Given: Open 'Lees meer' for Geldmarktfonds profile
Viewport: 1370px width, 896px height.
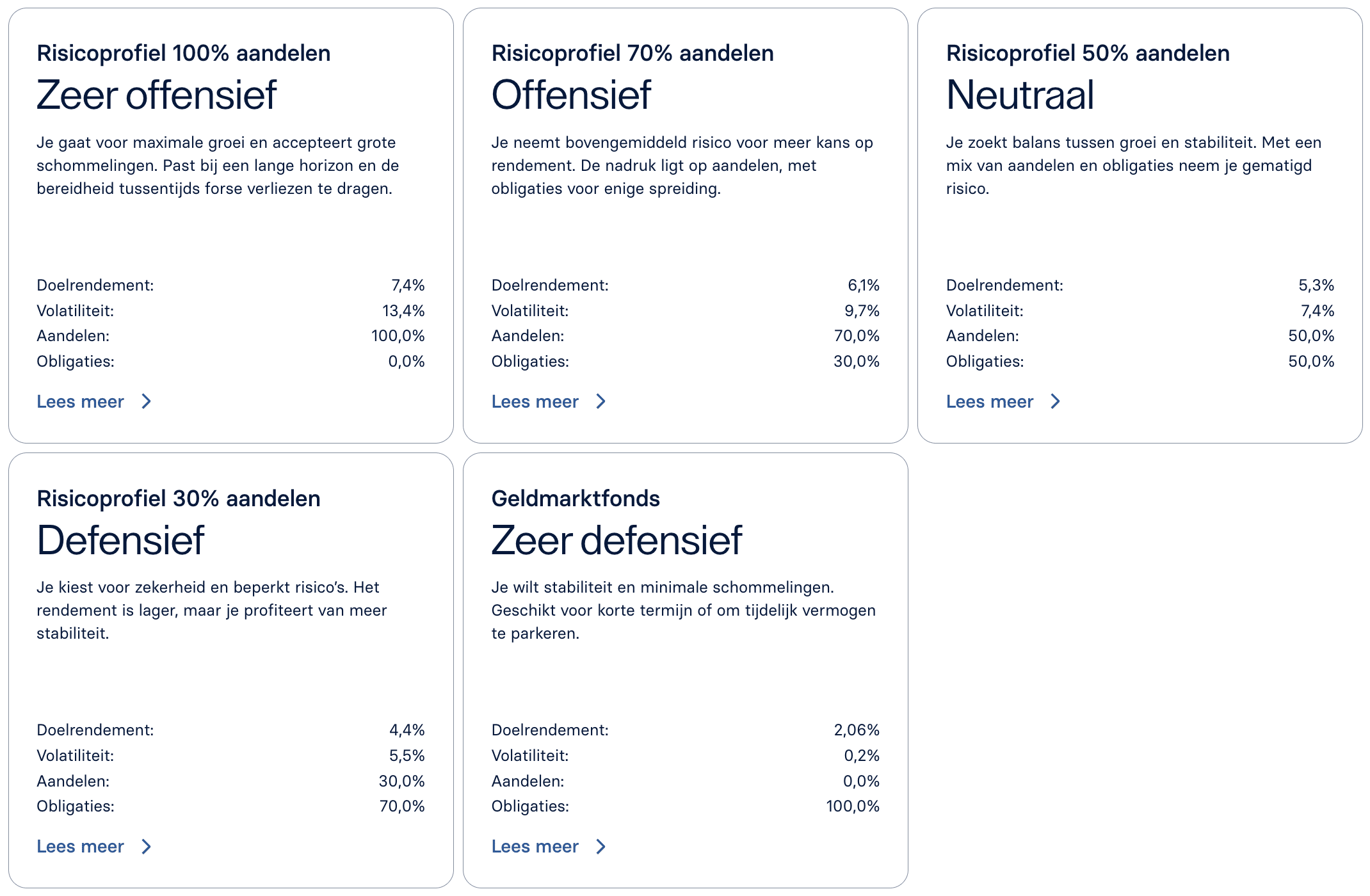Looking at the screenshot, I should pos(535,847).
